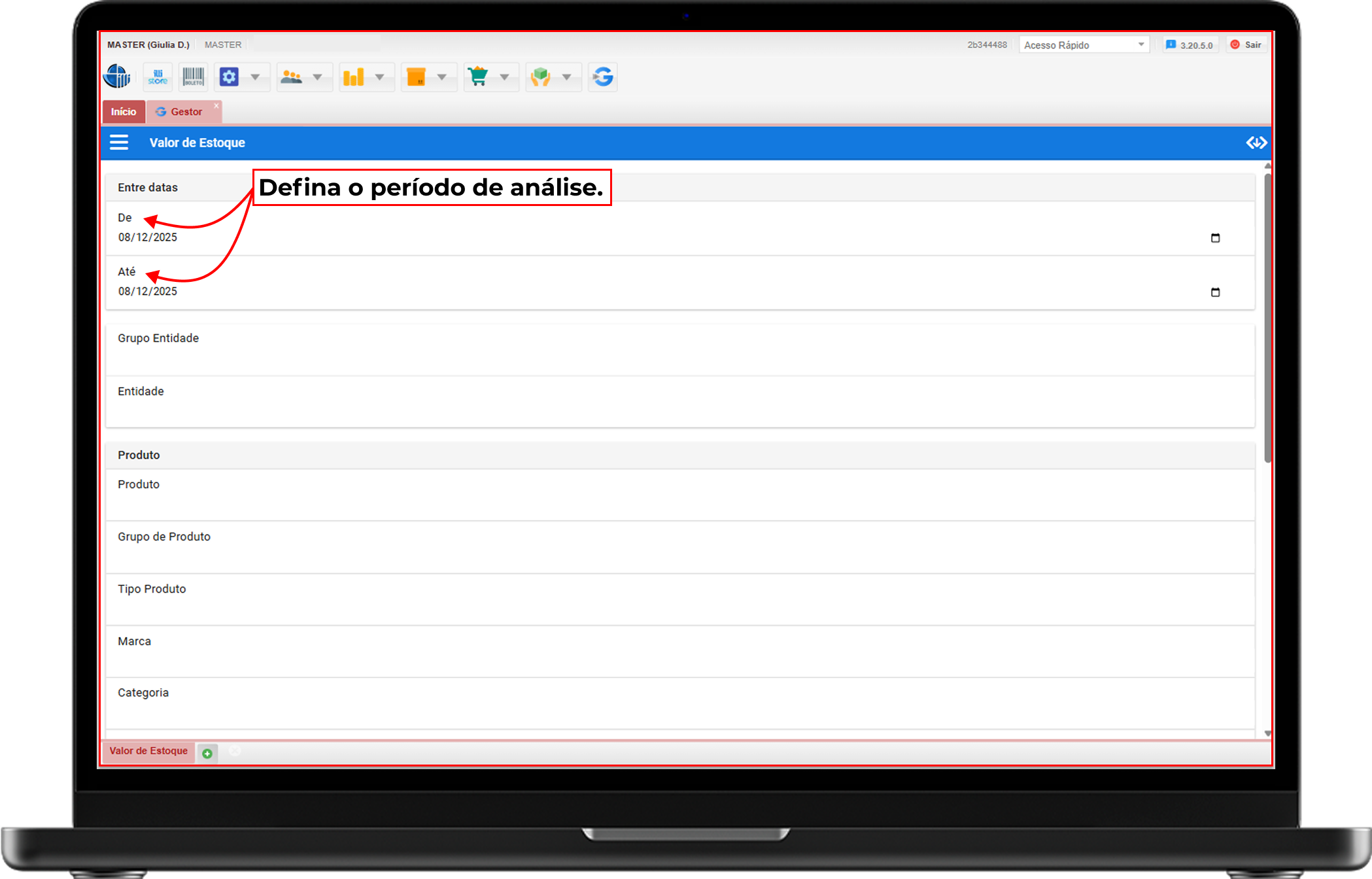Click the orange box stock icon
This screenshot has width=1372, height=879.
[417, 77]
